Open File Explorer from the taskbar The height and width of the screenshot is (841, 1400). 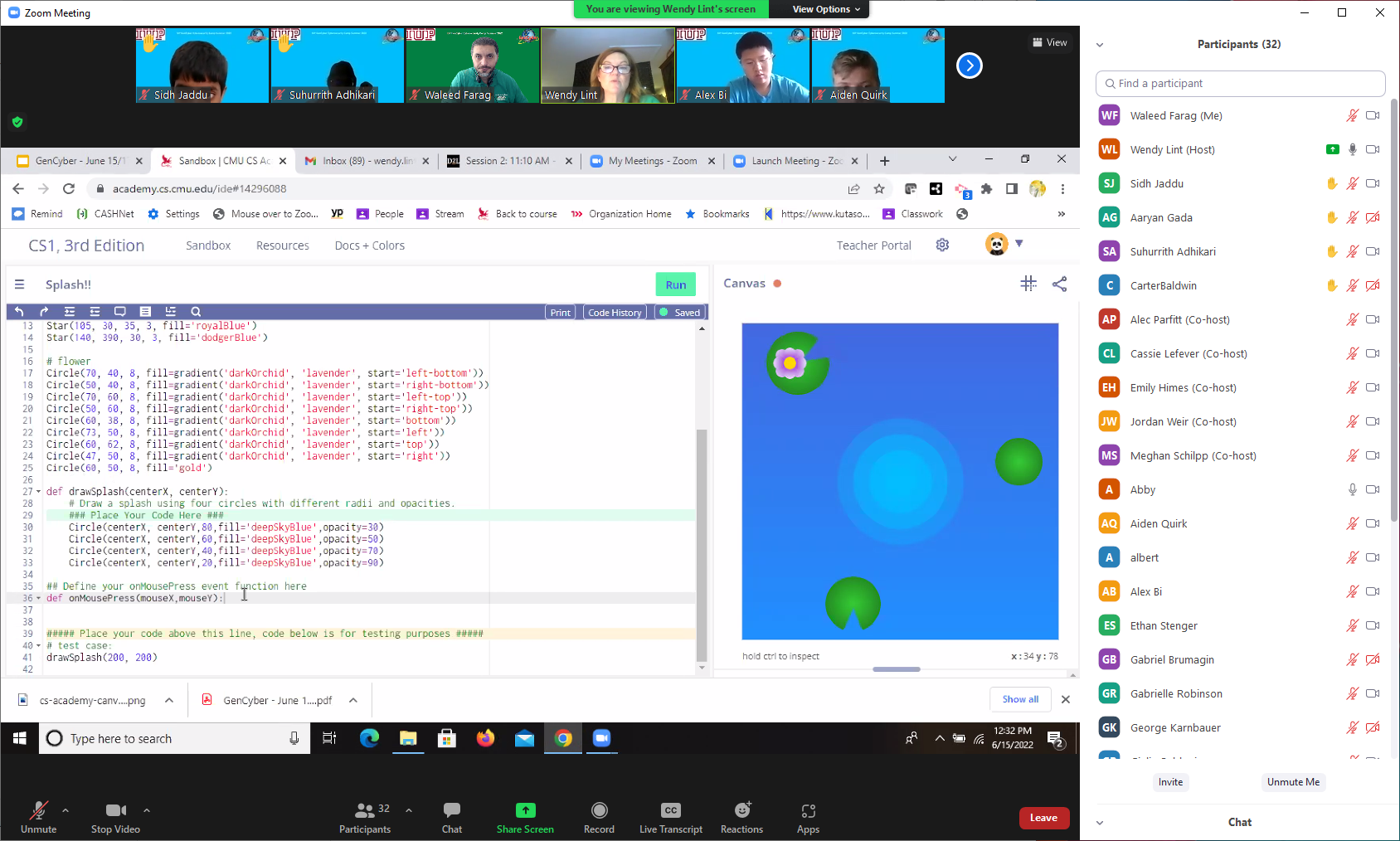[x=408, y=738]
